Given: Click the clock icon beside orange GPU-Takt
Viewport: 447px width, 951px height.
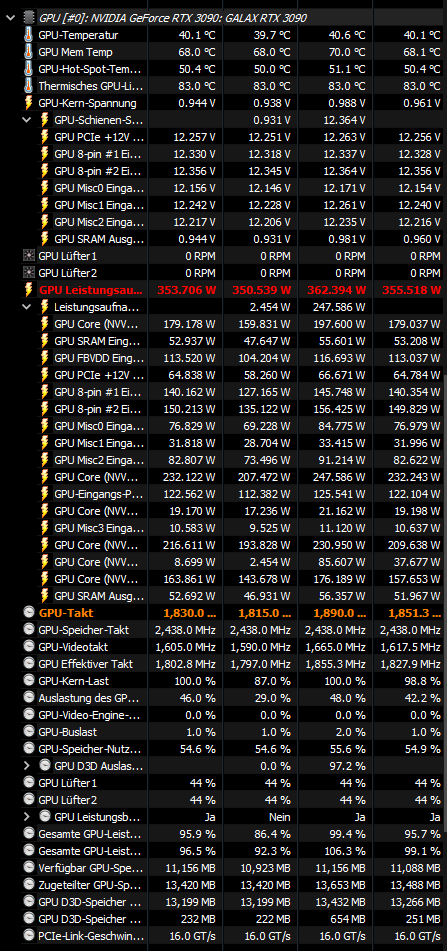Looking at the screenshot, I should click(x=28, y=613).
